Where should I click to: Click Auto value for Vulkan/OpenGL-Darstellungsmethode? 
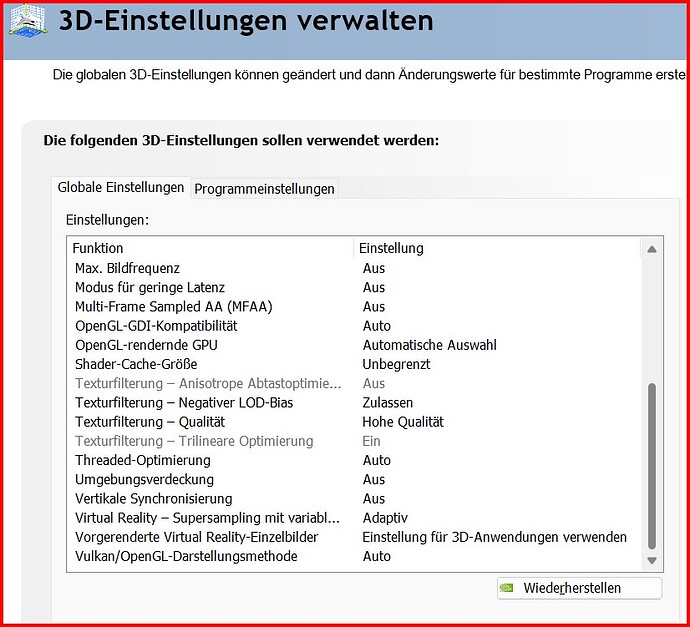point(377,556)
